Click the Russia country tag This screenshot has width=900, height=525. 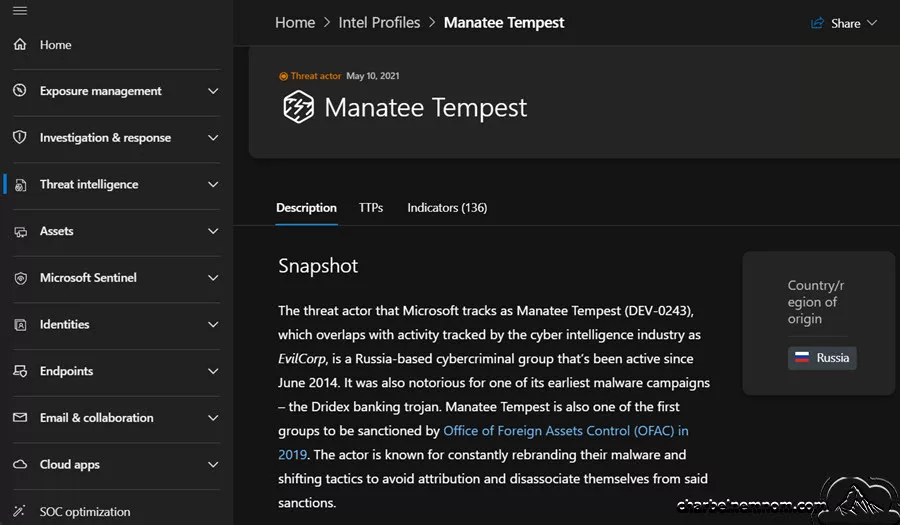click(x=822, y=358)
